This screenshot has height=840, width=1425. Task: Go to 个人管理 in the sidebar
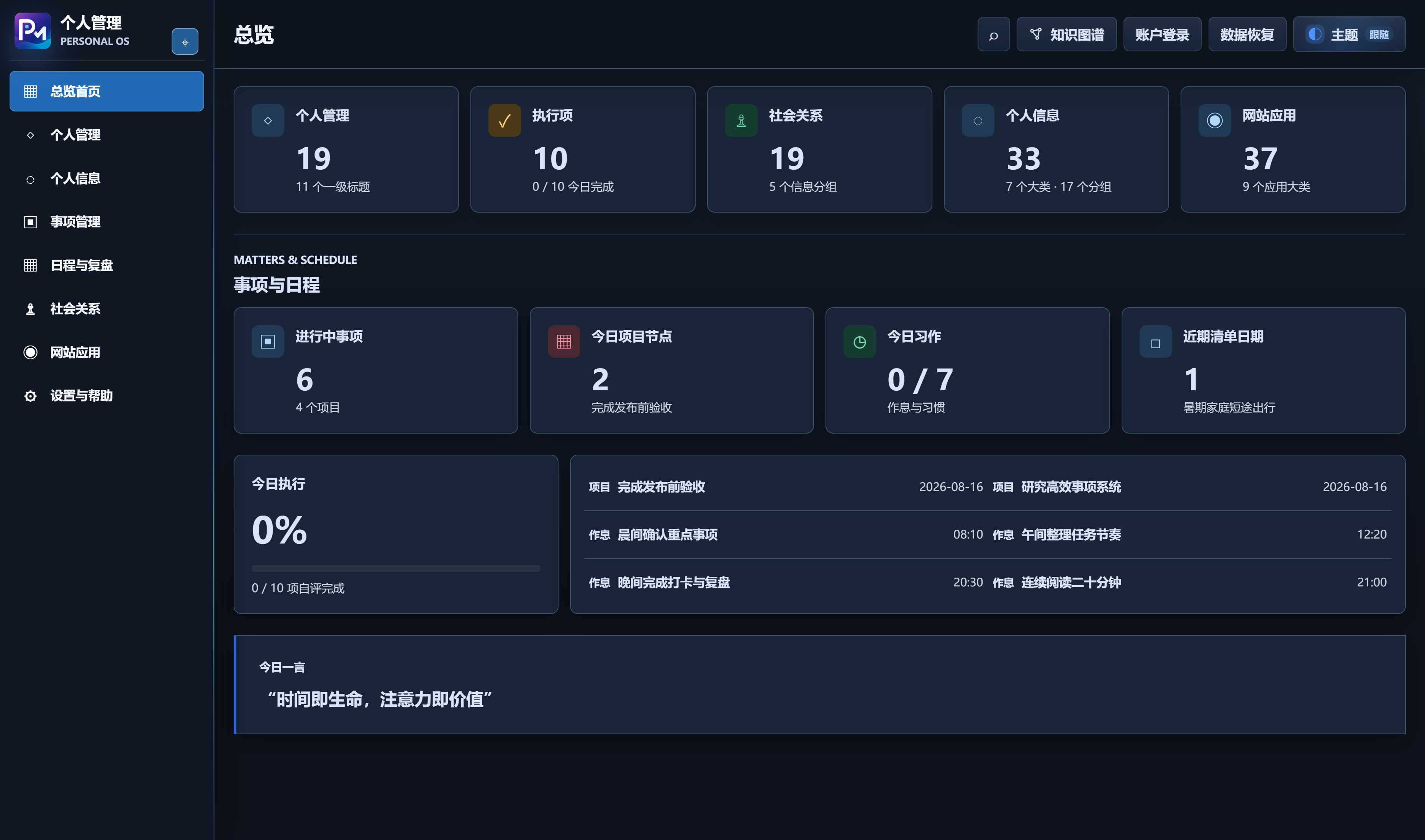pyautogui.click(x=107, y=135)
